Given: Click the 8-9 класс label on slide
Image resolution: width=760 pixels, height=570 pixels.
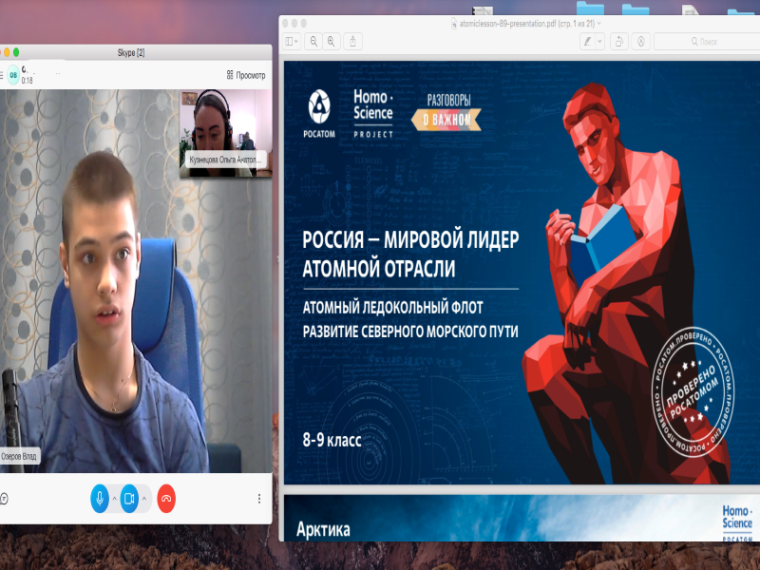Looking at the screenshot, I should coord(332,440).
